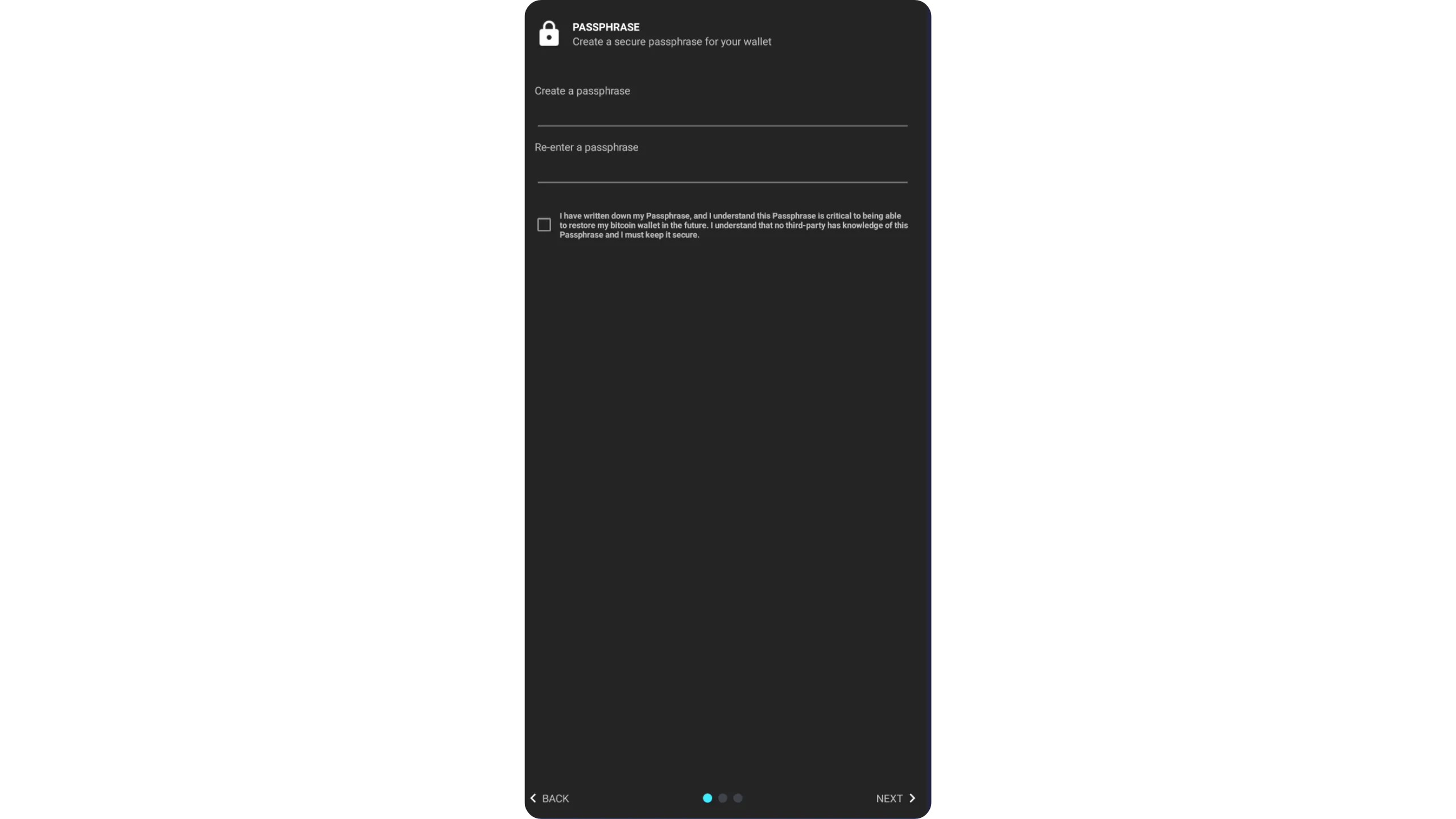Return to the previous screen via BACK

(549, 799)
